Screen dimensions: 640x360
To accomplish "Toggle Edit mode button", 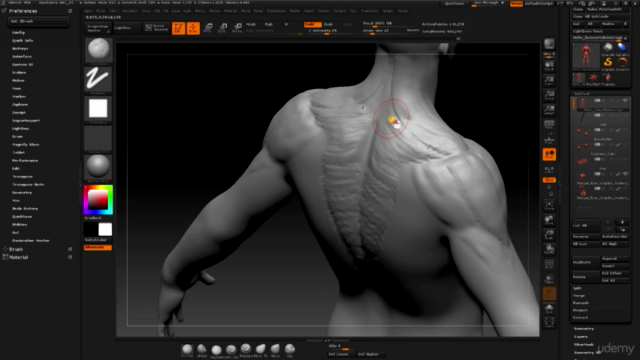I will tap(178, 28).
